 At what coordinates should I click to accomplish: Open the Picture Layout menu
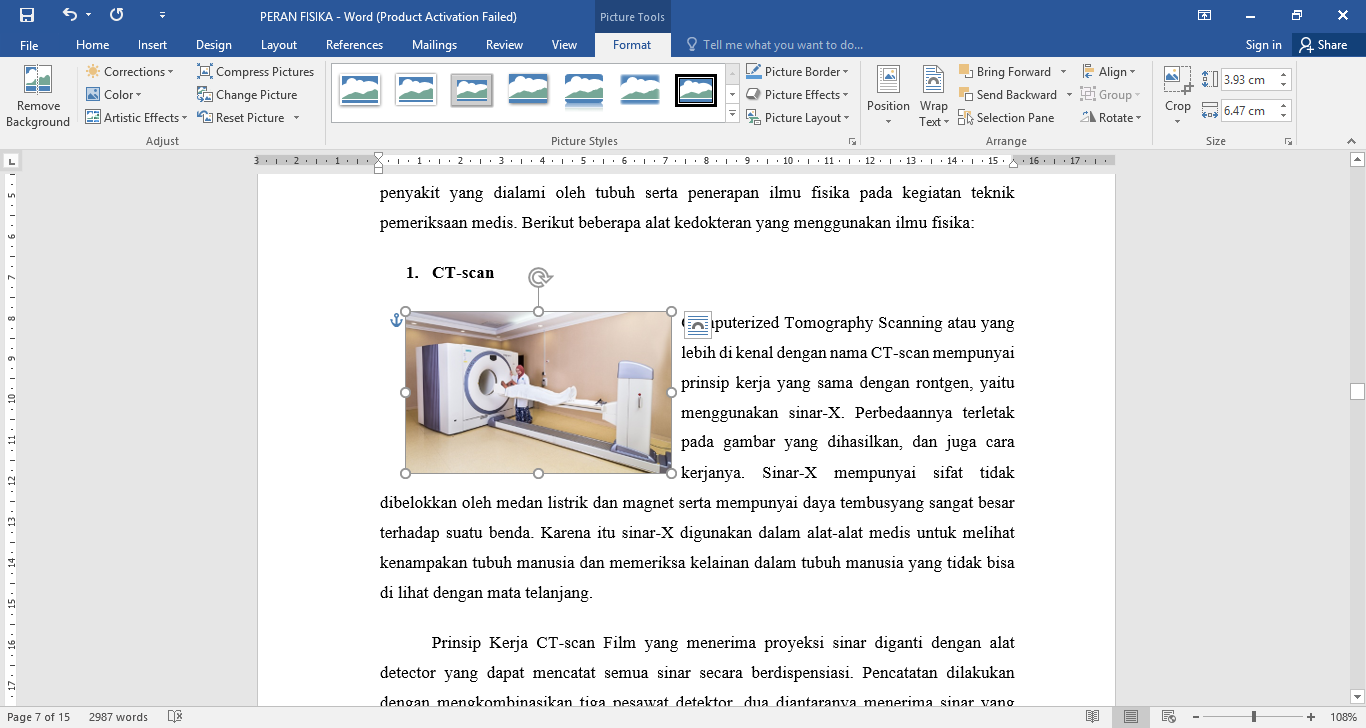coord(797,118)
